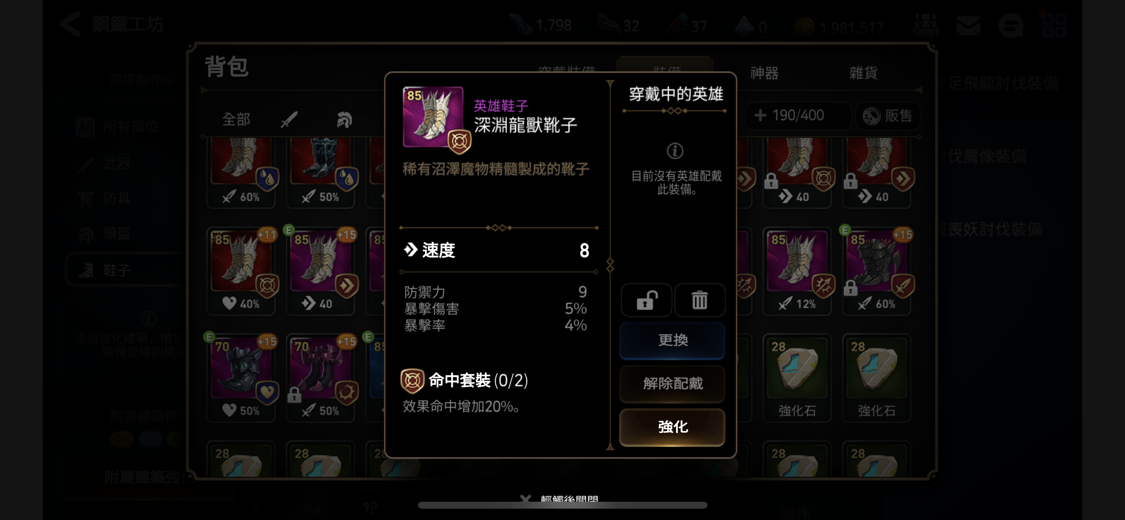This screenshot has width=1125, height=520.
Task: Open the grid menu icon at top right
Action: click(1053, 25)
